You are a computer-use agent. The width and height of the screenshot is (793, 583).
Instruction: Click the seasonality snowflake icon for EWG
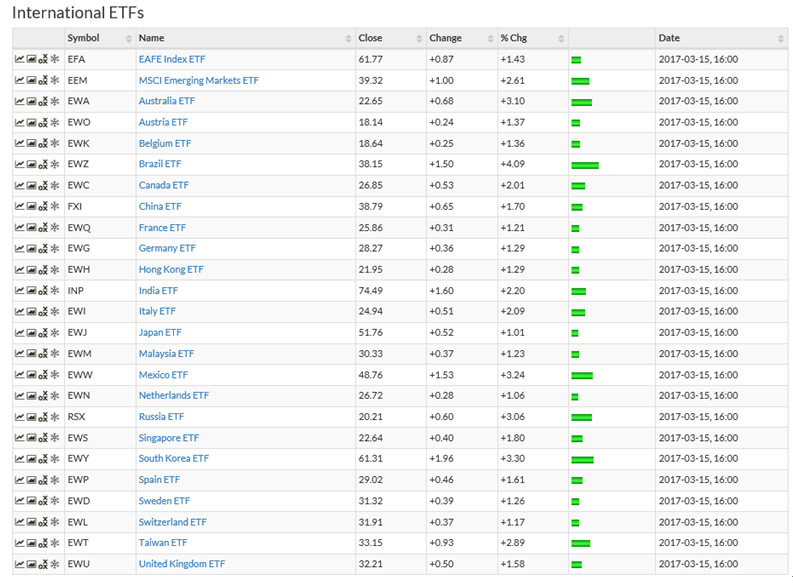point(55,248)
